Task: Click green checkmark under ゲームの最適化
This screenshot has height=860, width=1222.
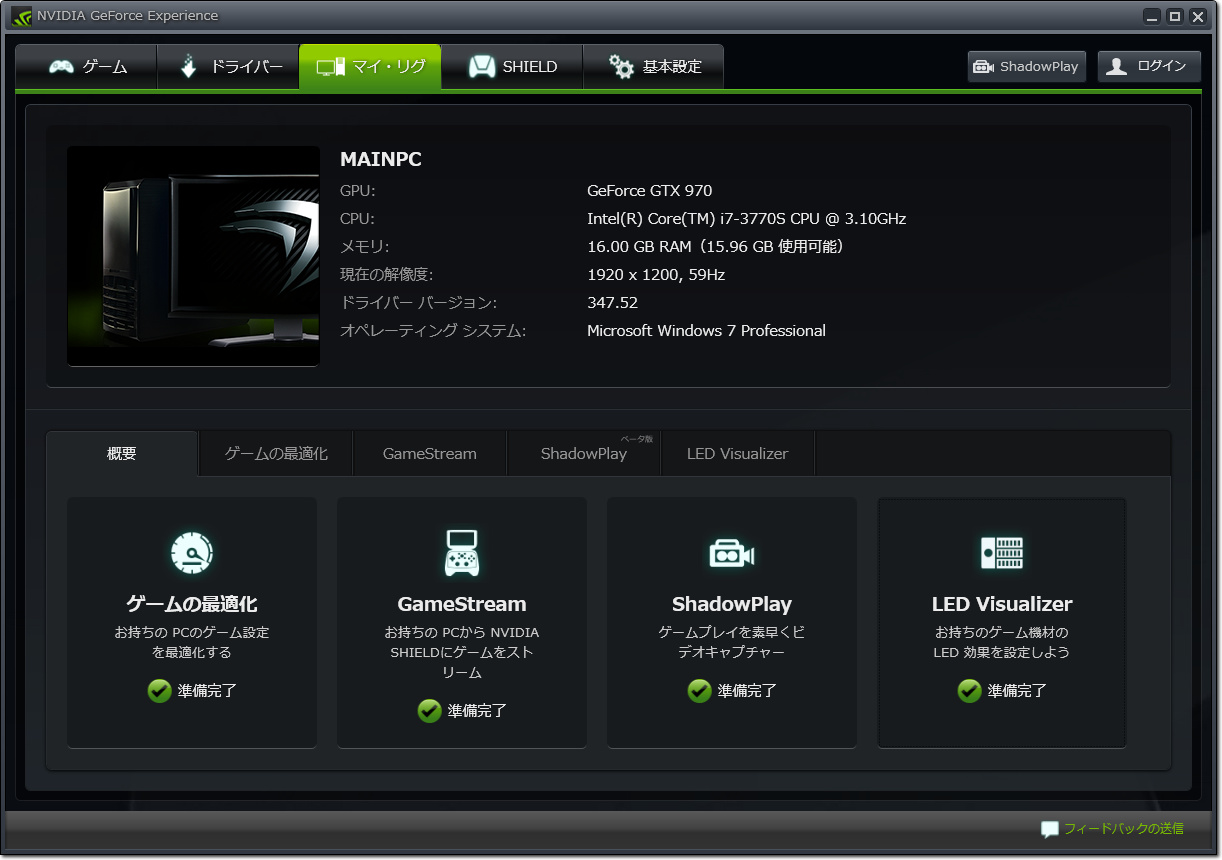Action: pyautogui.click(x=160, y=691)
